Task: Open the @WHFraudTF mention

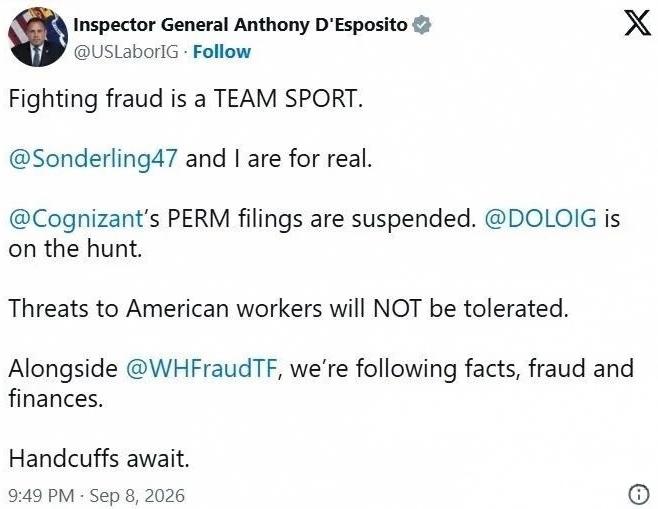Action: tap(201, 368)
